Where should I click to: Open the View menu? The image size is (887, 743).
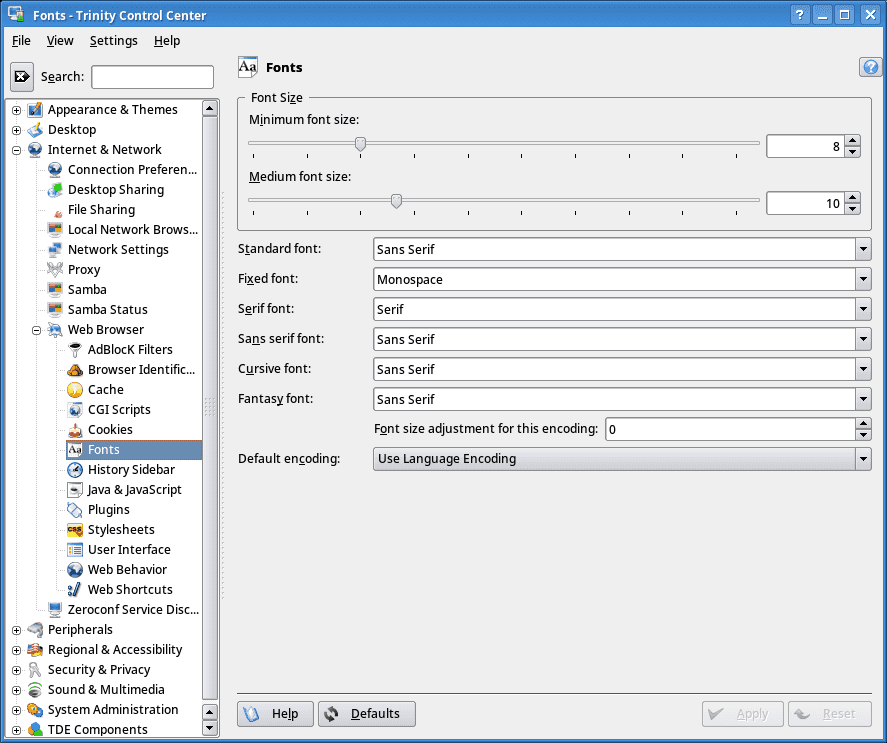[x=60, y=41]
